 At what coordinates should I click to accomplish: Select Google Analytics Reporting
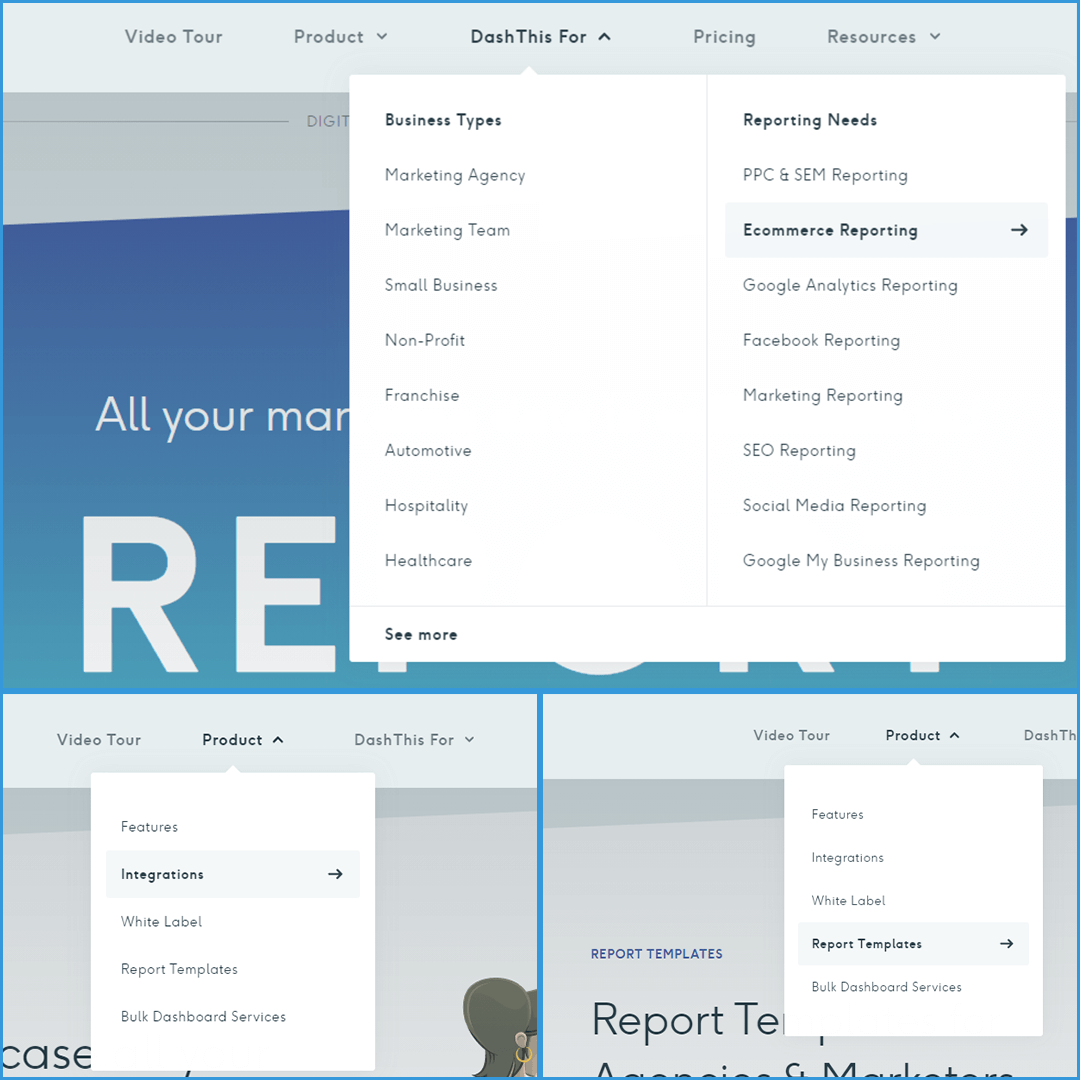tap(850, 285)
